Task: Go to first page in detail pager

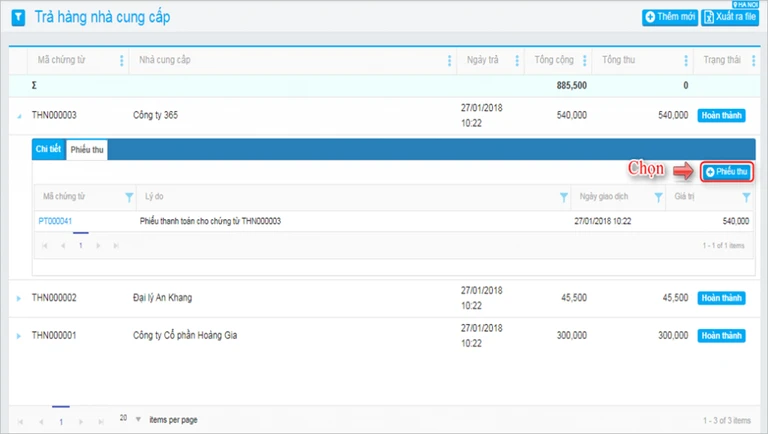Action: coord(45,245)
